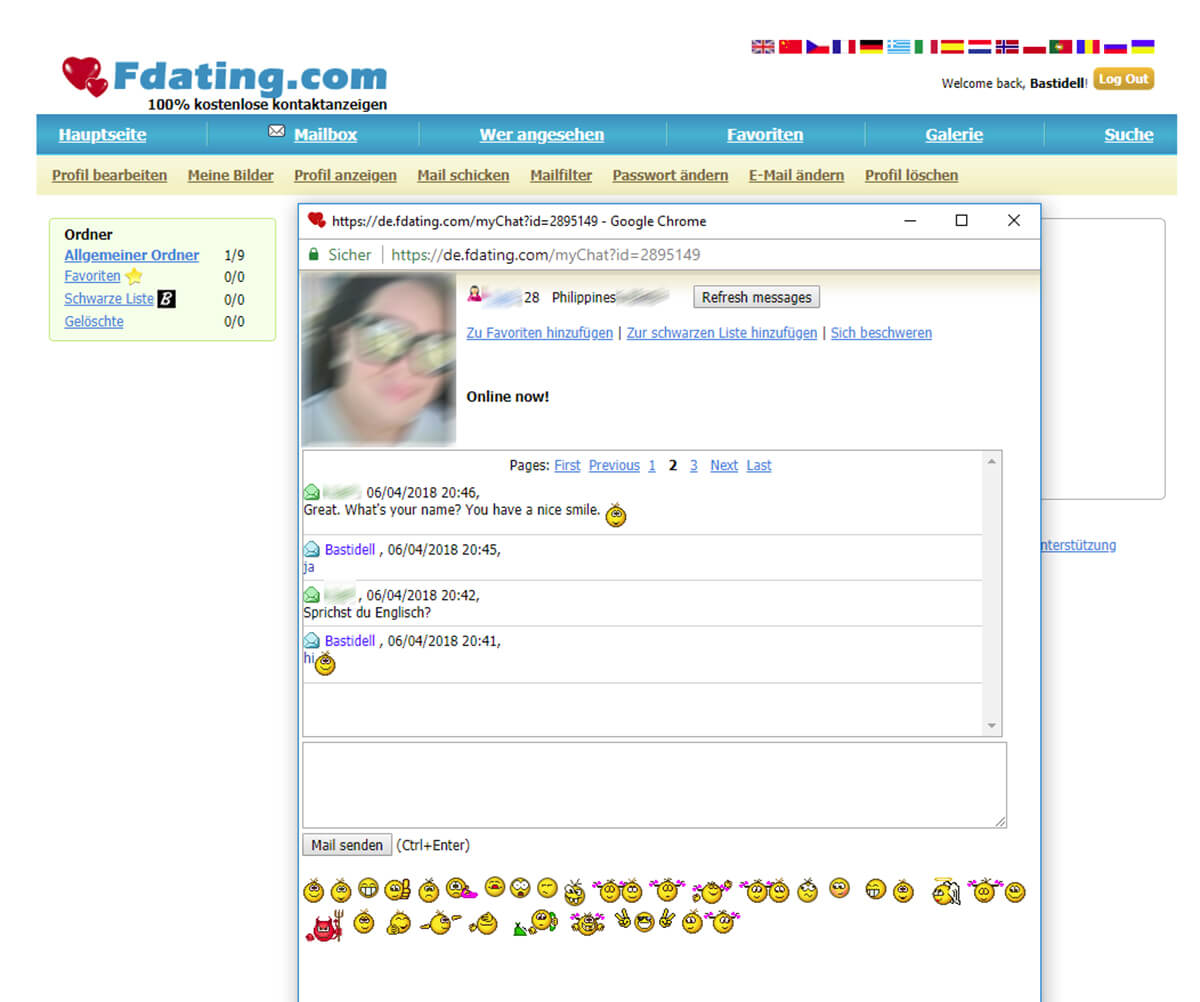The width and height of the screenshot is (1200, 1002).
Task: Insert the thumbs-up emoticon
Action: click(x=397, y=890)
